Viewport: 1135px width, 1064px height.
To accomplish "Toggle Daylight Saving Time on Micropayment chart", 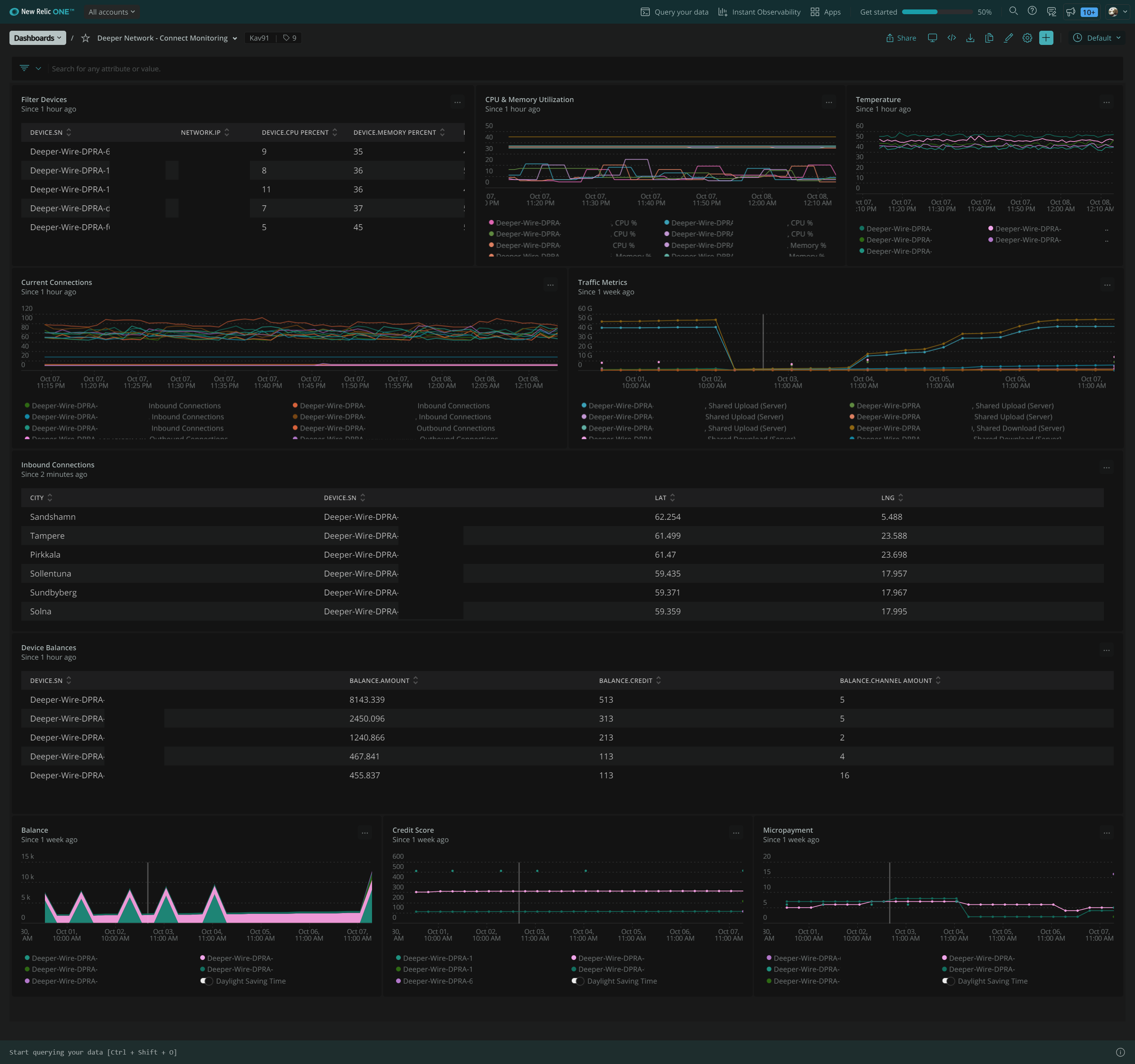I will pyautogui.click(x=948, y=981).
